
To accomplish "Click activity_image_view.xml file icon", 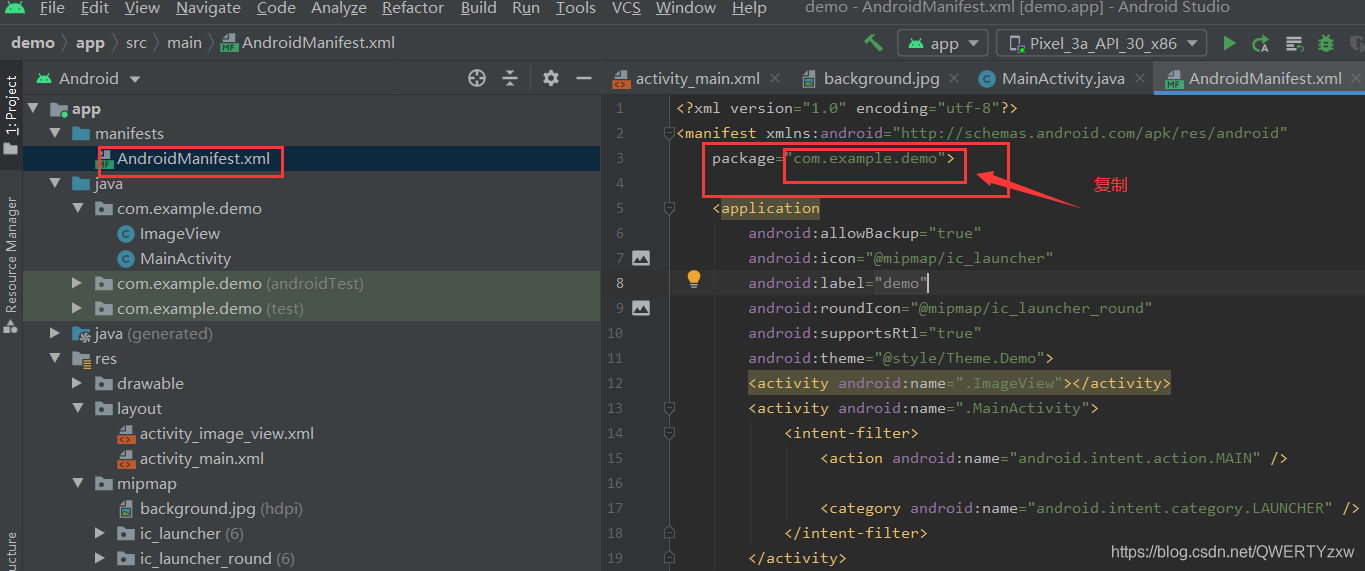I will click(x=126, y=434).
